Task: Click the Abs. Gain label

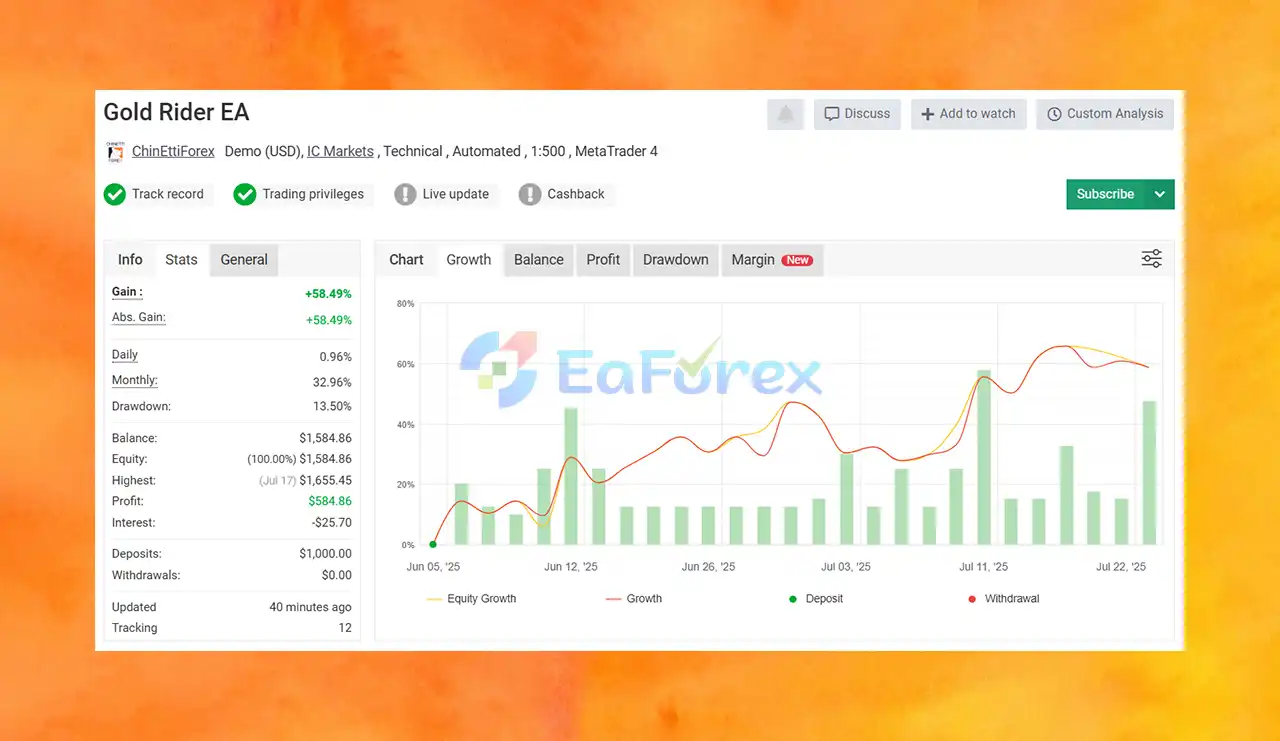Action: (x=138, y=317)
